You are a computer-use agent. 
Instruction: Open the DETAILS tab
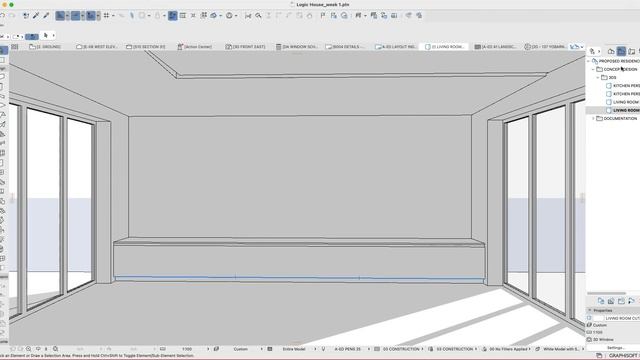coord(345,47)
